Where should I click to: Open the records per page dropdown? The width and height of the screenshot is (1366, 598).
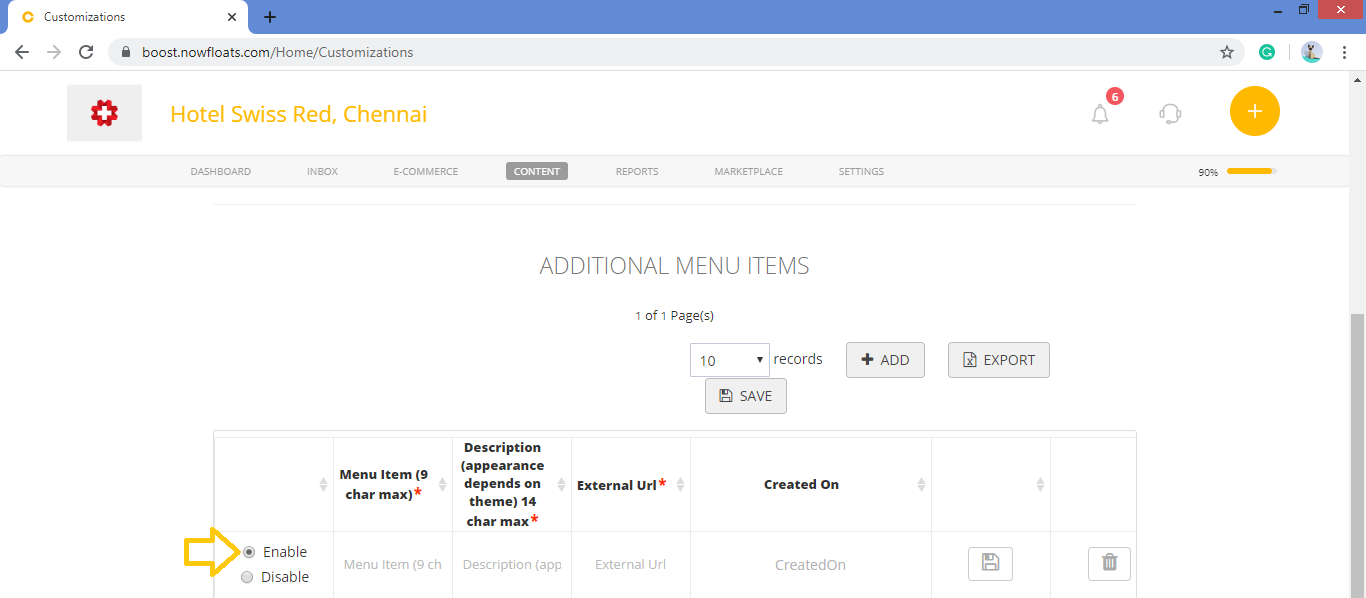pyautogui.click(x=729, y=360)
